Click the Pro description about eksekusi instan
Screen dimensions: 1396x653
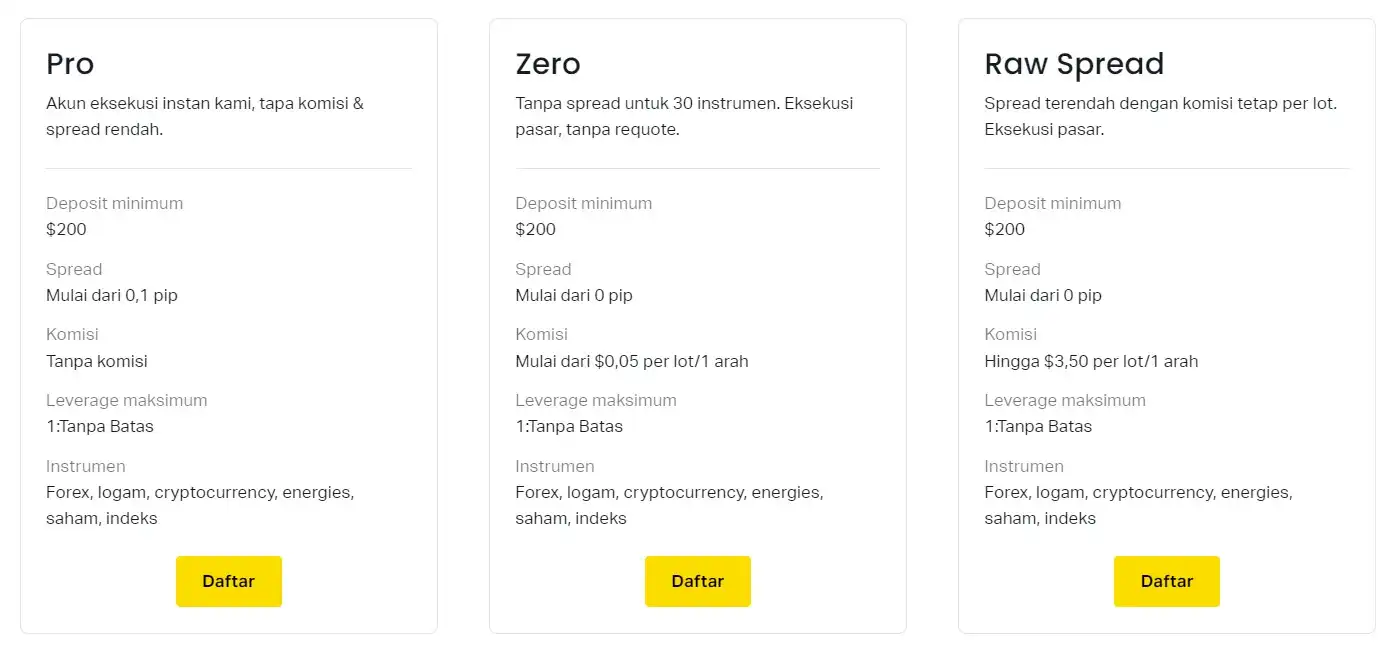tap(205, 116)
